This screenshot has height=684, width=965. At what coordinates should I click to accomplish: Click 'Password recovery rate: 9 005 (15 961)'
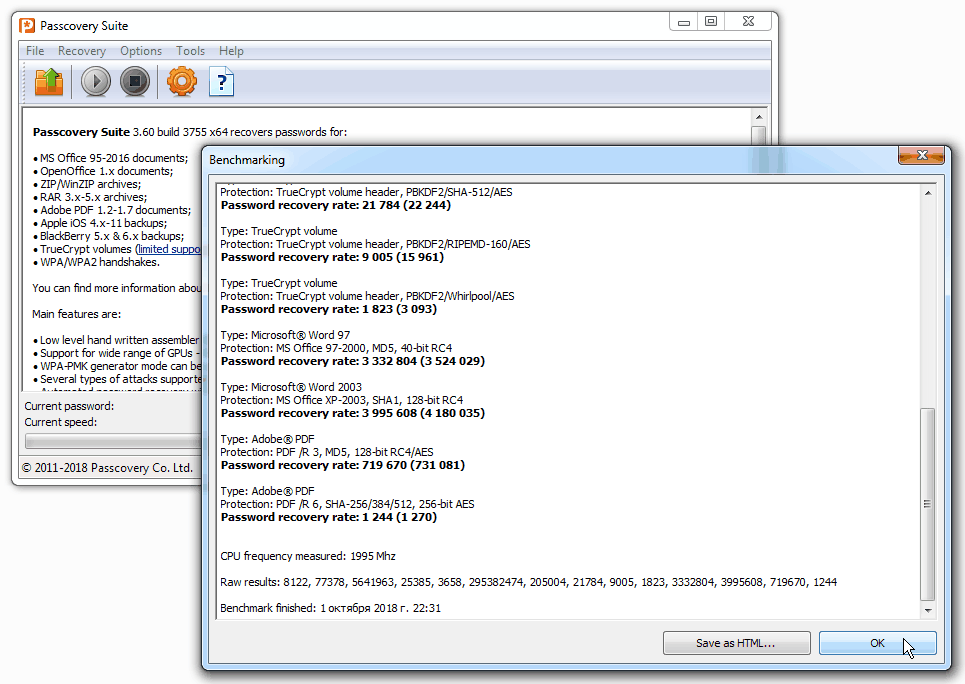[x=332, y=257]
